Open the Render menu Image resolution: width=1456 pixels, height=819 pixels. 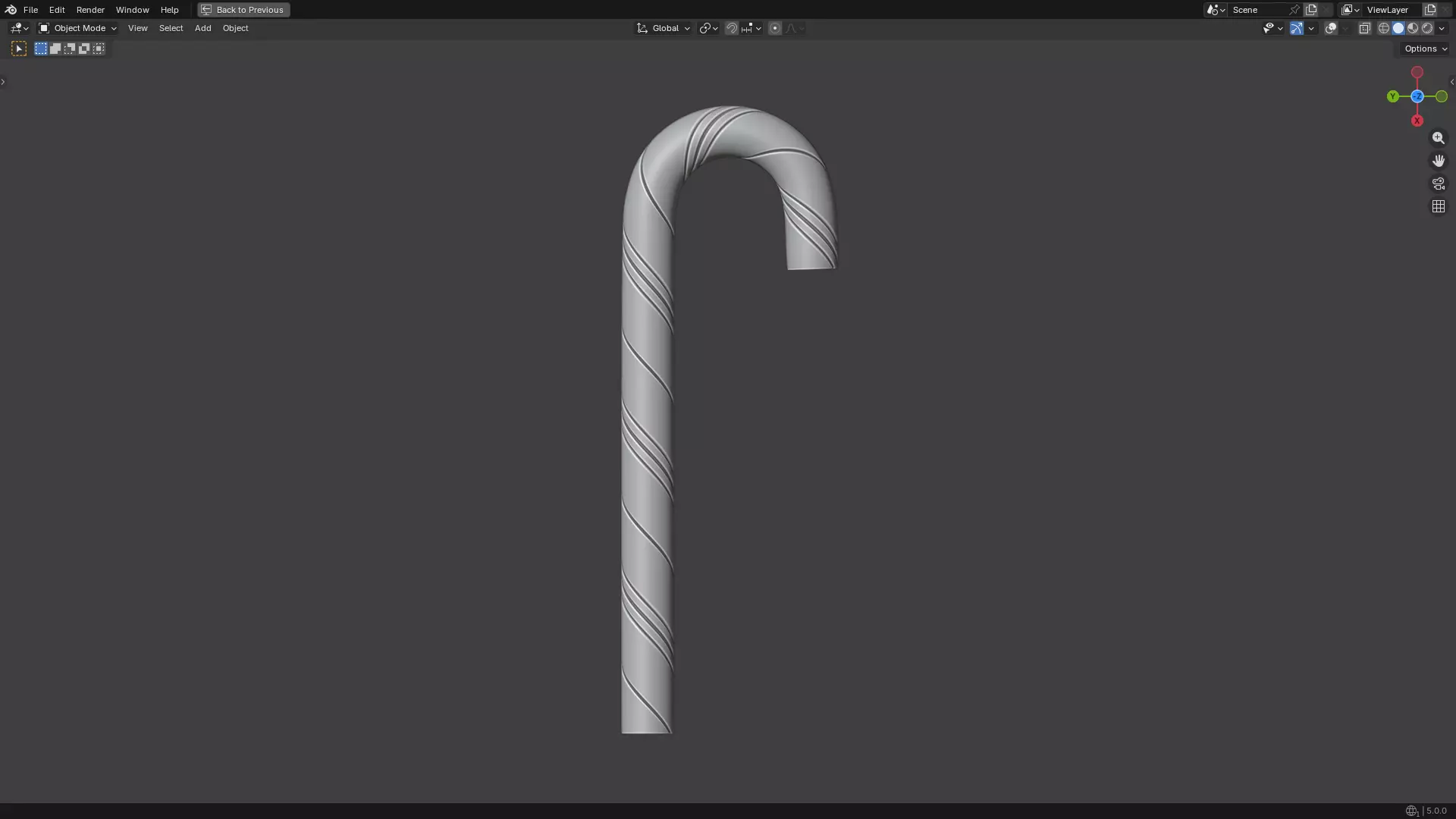coord(90,10)
